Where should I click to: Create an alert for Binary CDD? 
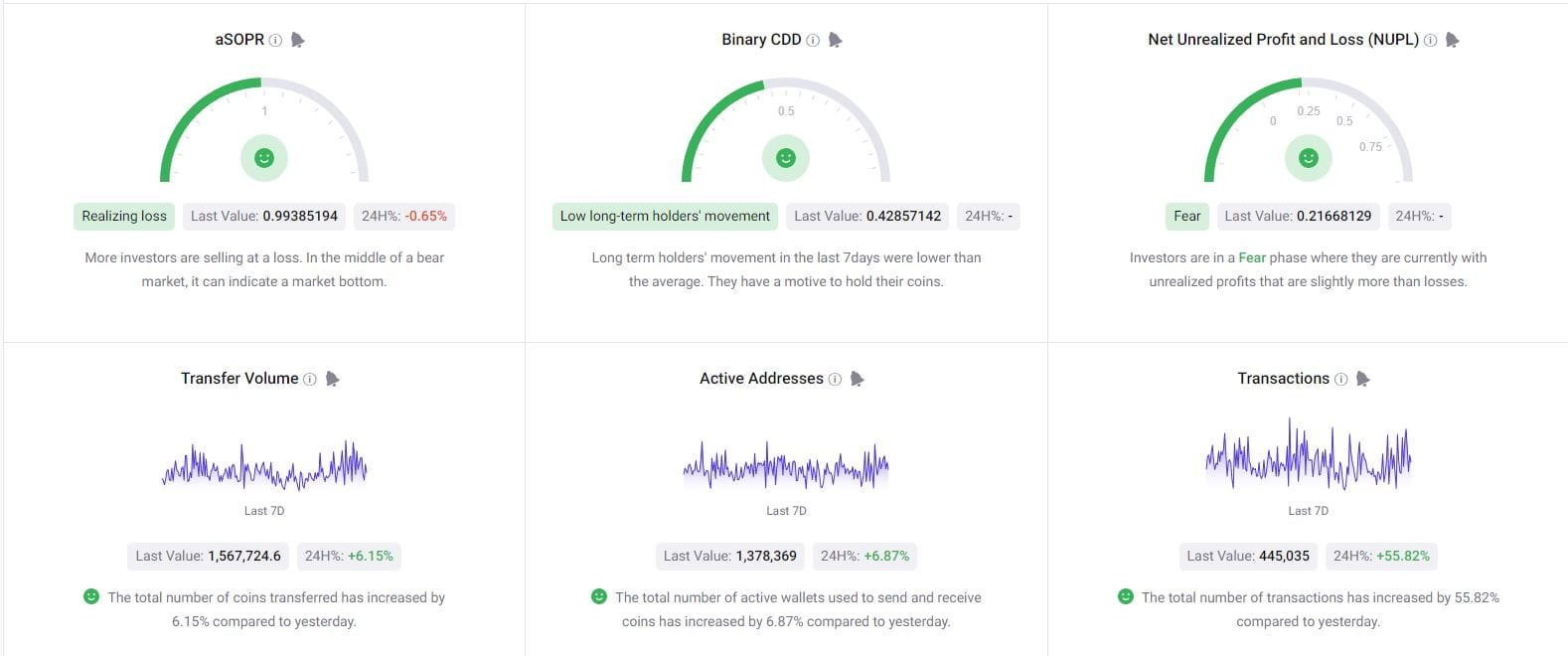pyautogui.click(x=835, y=40)
